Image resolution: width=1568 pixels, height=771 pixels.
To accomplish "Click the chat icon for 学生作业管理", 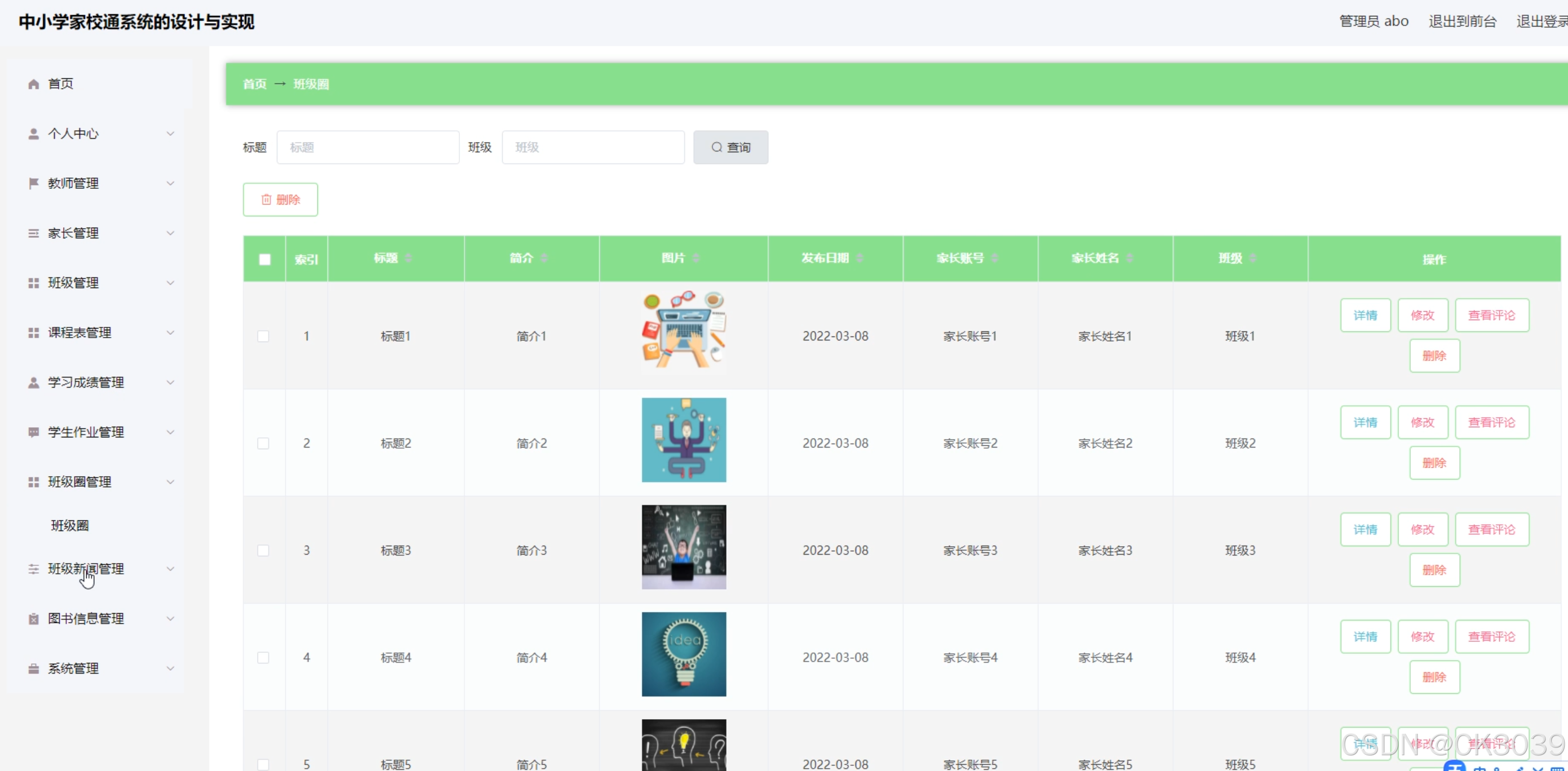I will tap(33, 432).
